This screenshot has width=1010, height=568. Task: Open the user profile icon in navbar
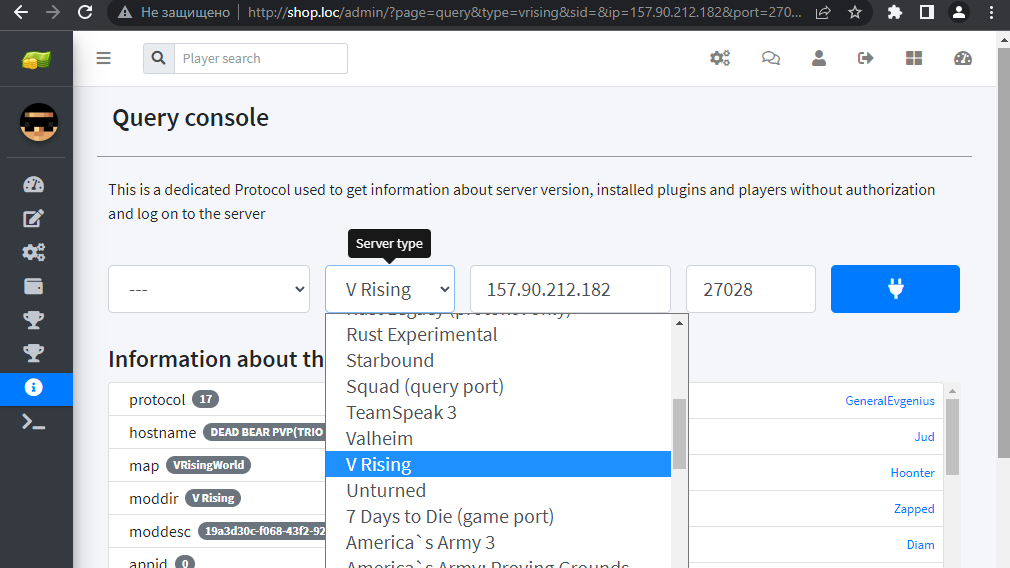coord(819,58)
